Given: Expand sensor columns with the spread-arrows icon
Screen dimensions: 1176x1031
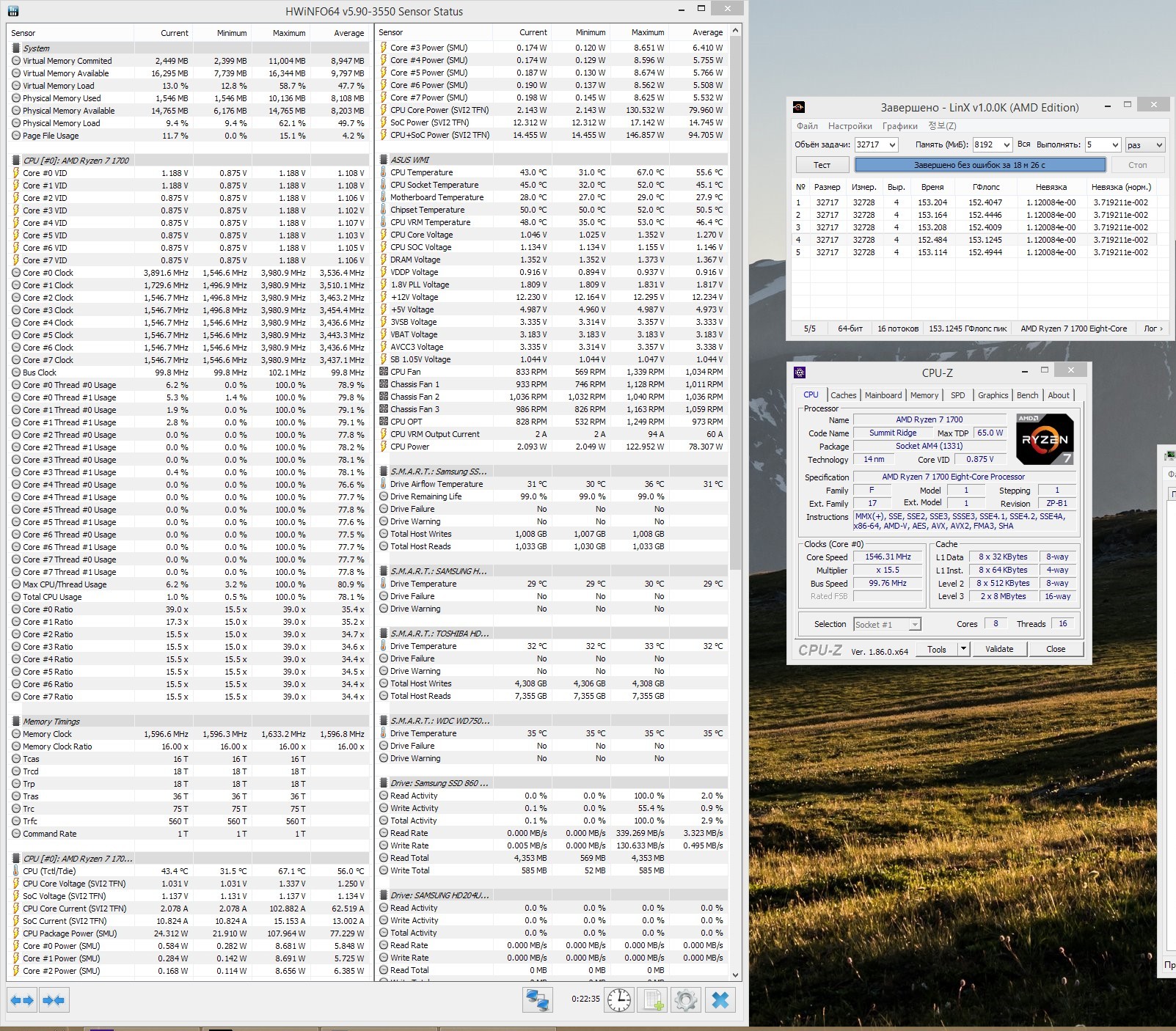Looking at the screenshot, I should click(x=22, y=1000).
